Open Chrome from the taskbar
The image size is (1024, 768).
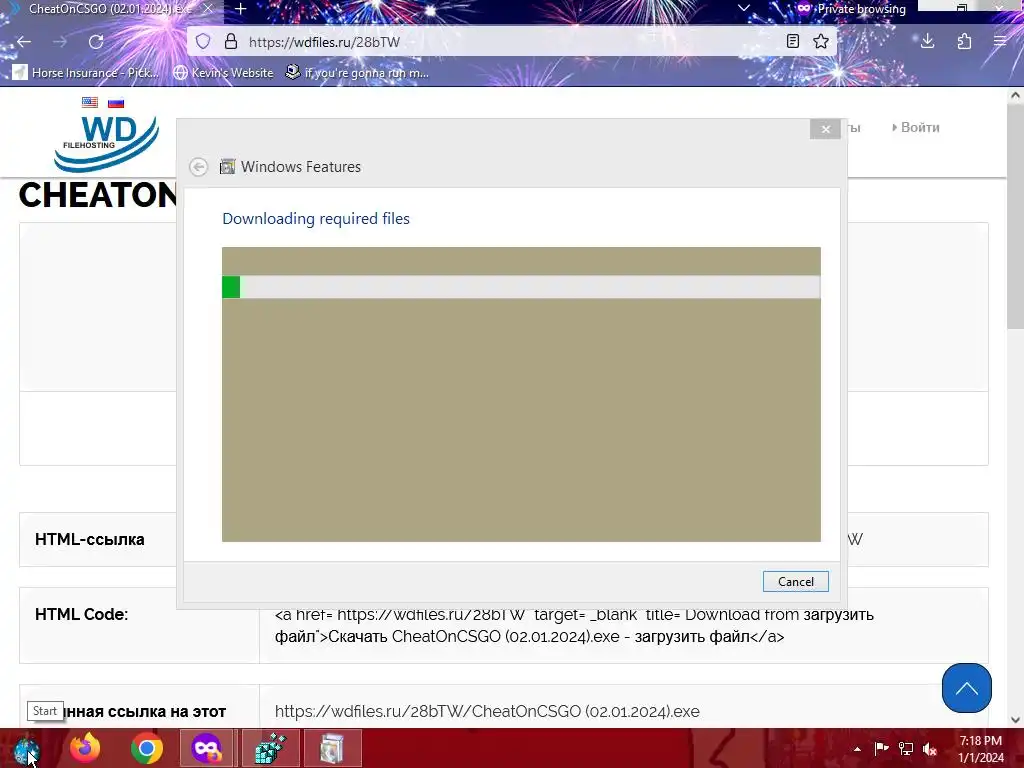[146, 748]
